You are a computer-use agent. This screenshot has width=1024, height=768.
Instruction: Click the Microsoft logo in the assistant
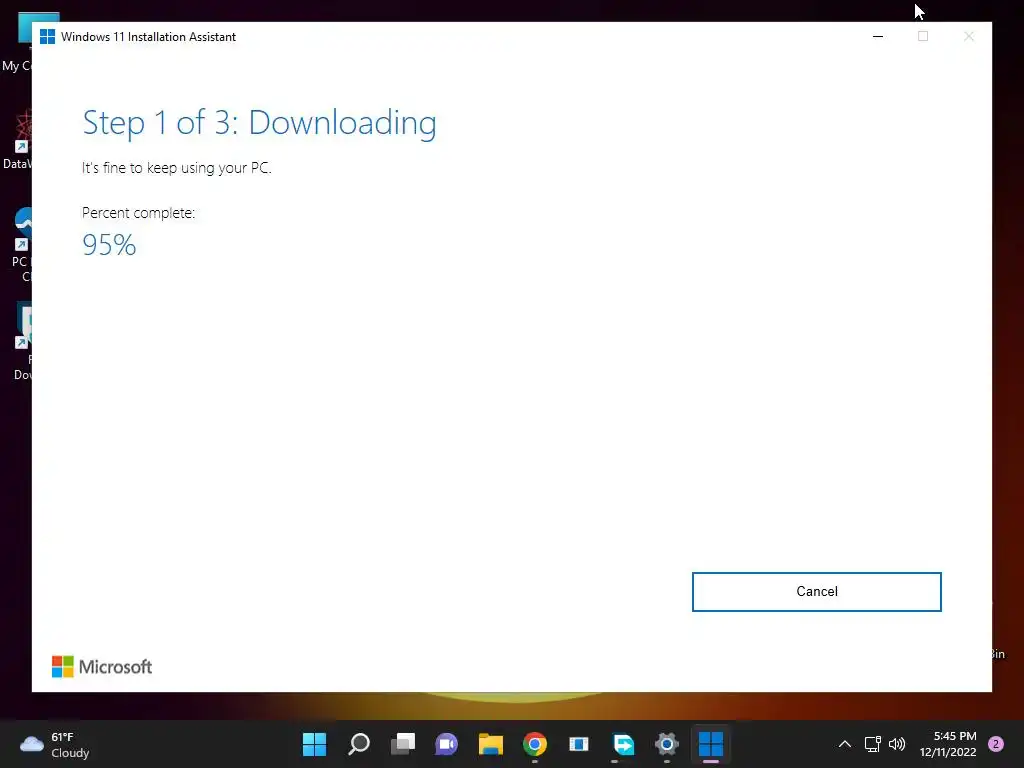(102, 667)
